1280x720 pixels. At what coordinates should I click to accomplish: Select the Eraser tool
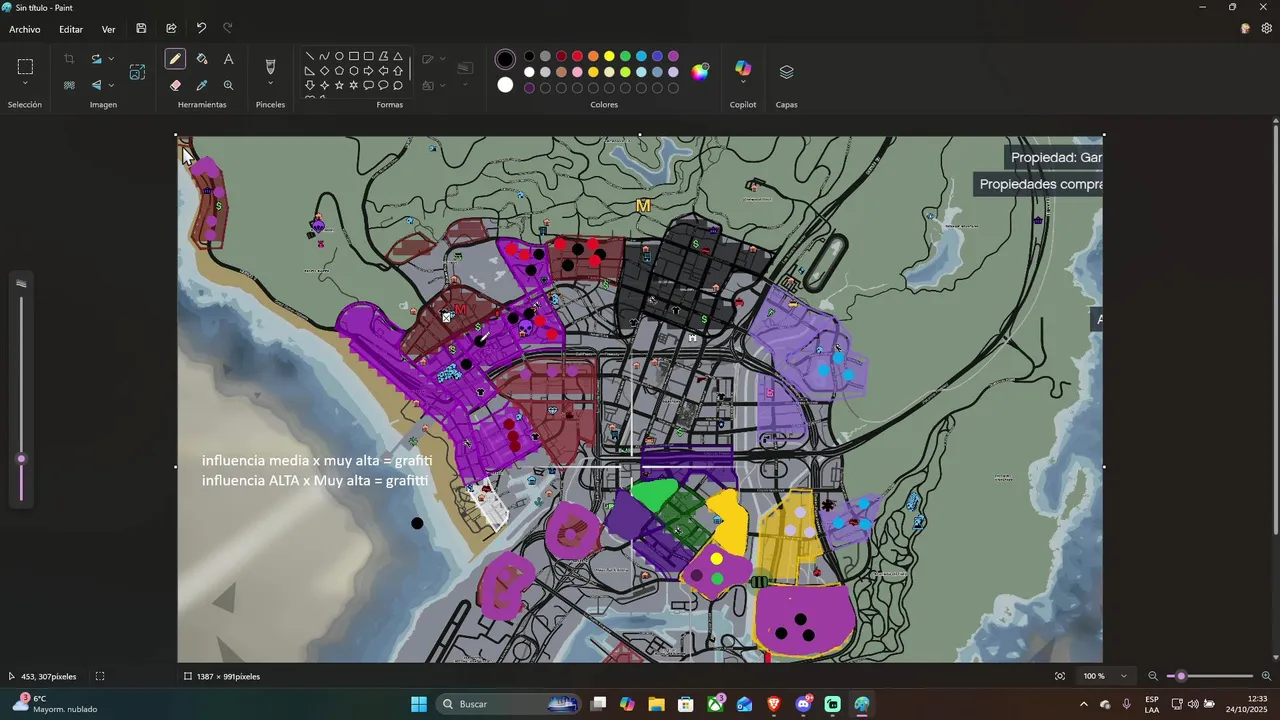click(175, 86)
